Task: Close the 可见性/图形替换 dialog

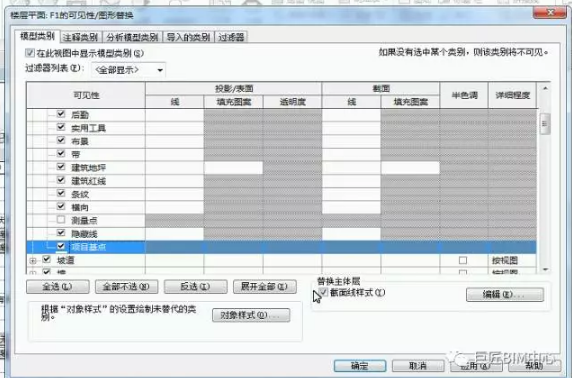Action: (550, 12)
